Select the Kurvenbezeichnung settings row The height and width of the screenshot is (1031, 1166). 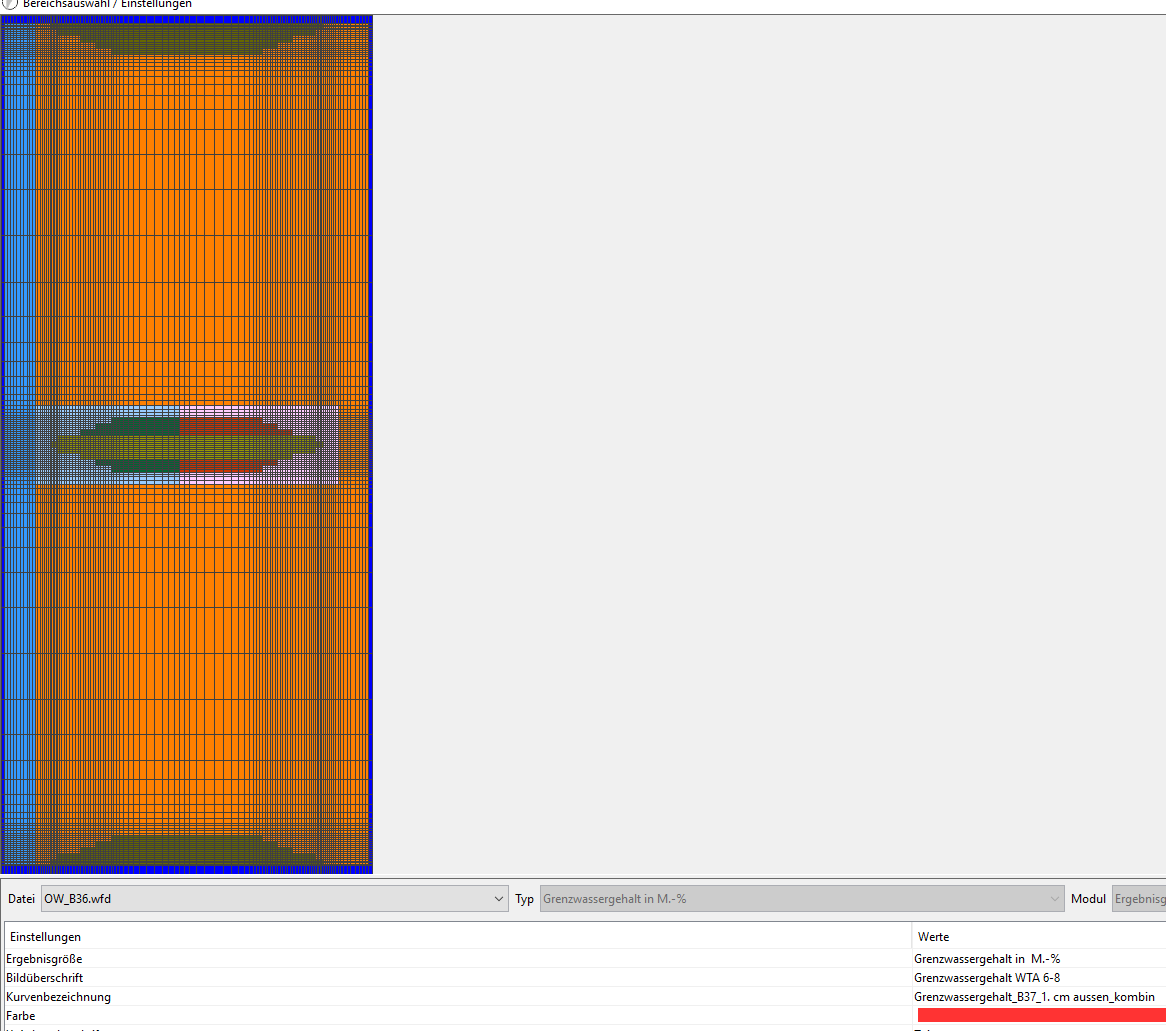coord(58,997)
